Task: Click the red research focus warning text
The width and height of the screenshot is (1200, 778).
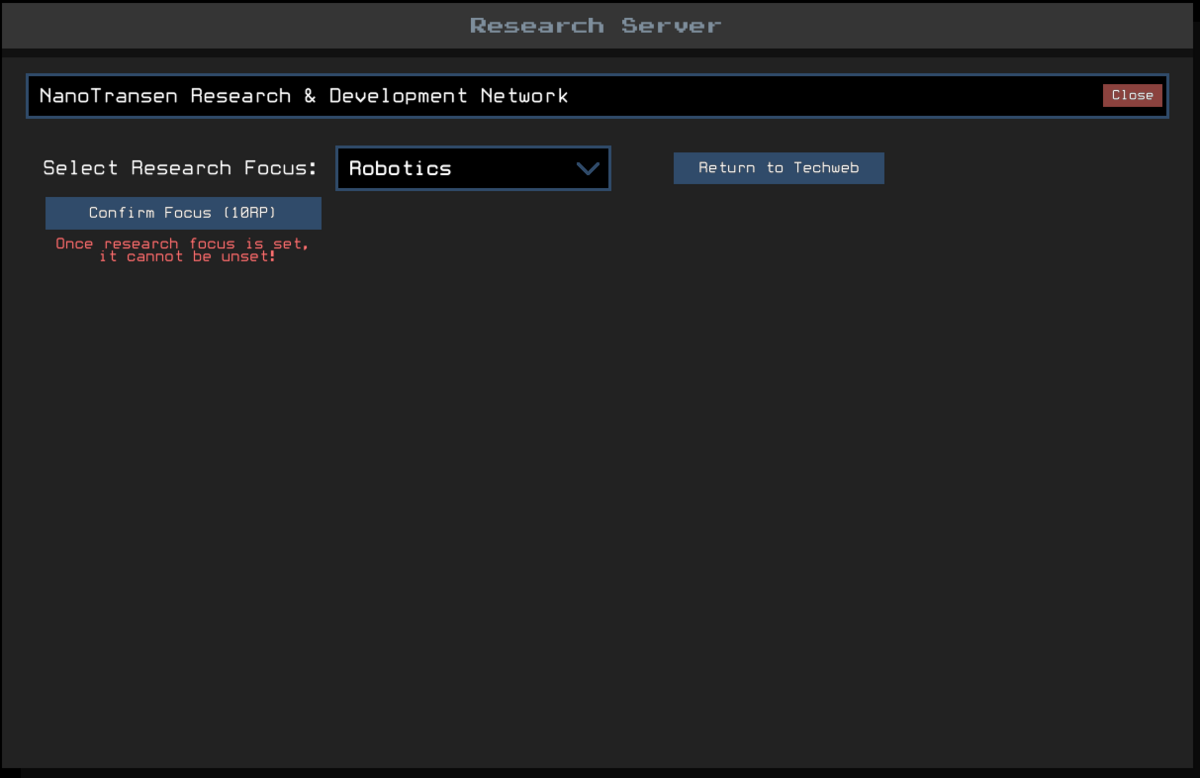Action: coord(182,250)
